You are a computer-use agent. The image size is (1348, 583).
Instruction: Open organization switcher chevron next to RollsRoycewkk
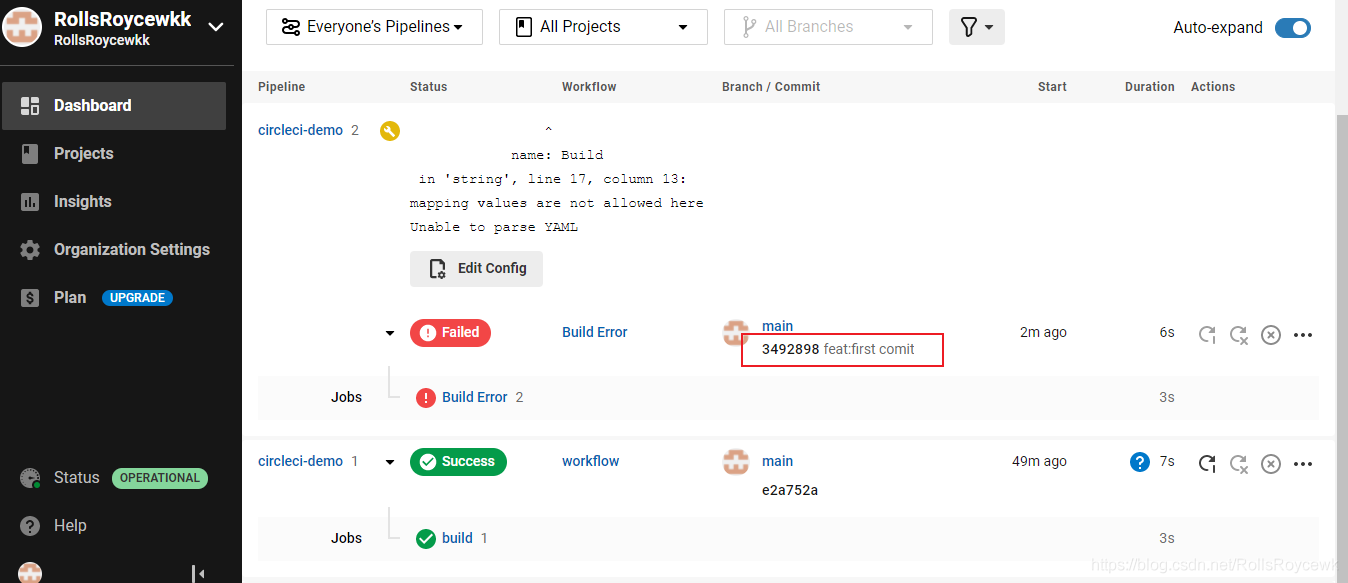216,27
